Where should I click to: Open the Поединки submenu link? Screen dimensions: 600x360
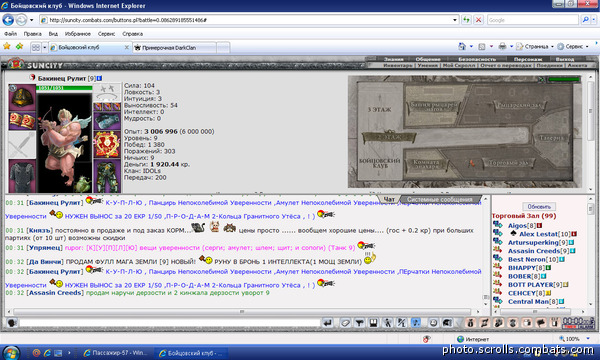(x=549, y=65)
